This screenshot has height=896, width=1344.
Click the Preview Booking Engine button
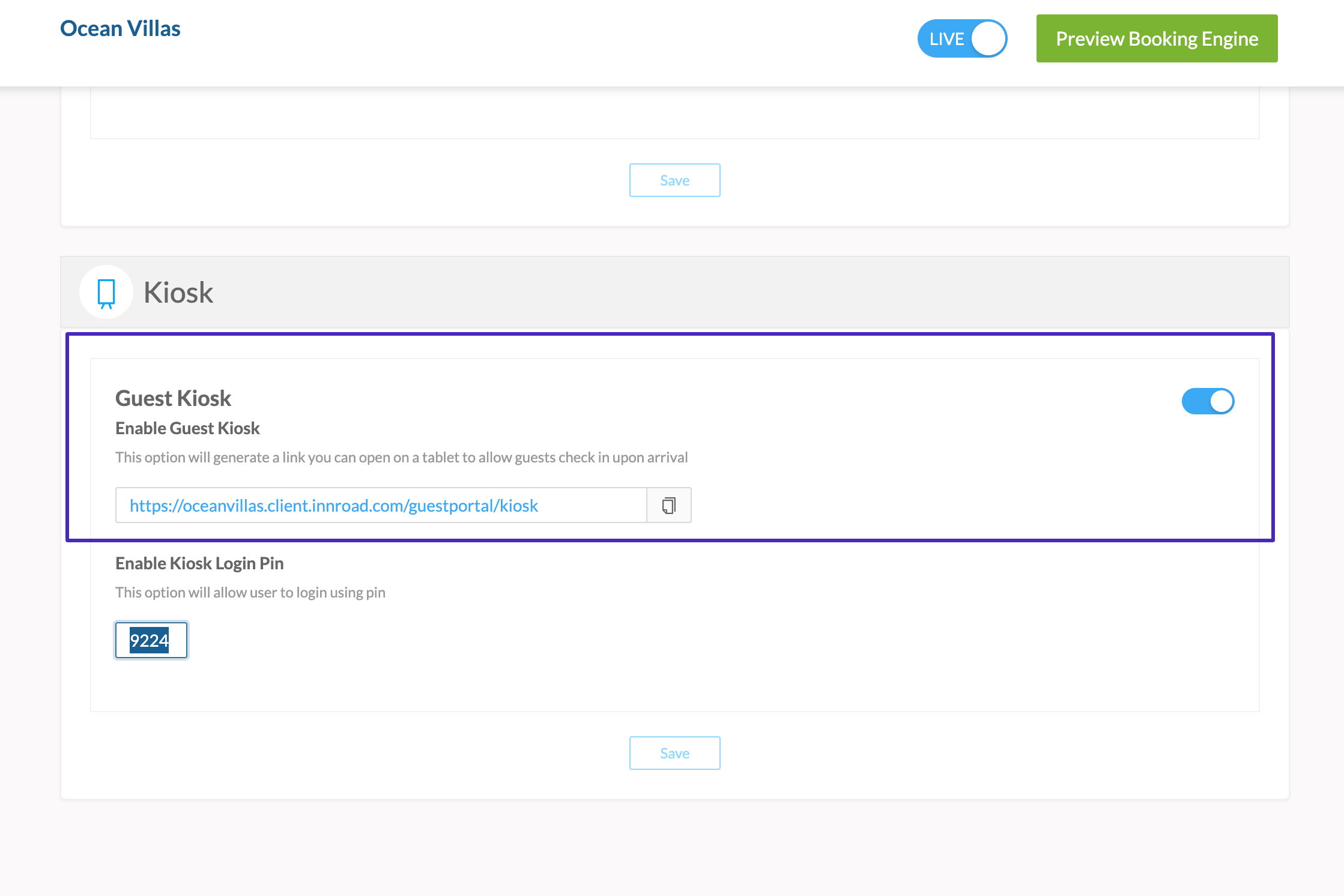(1157, 39)
